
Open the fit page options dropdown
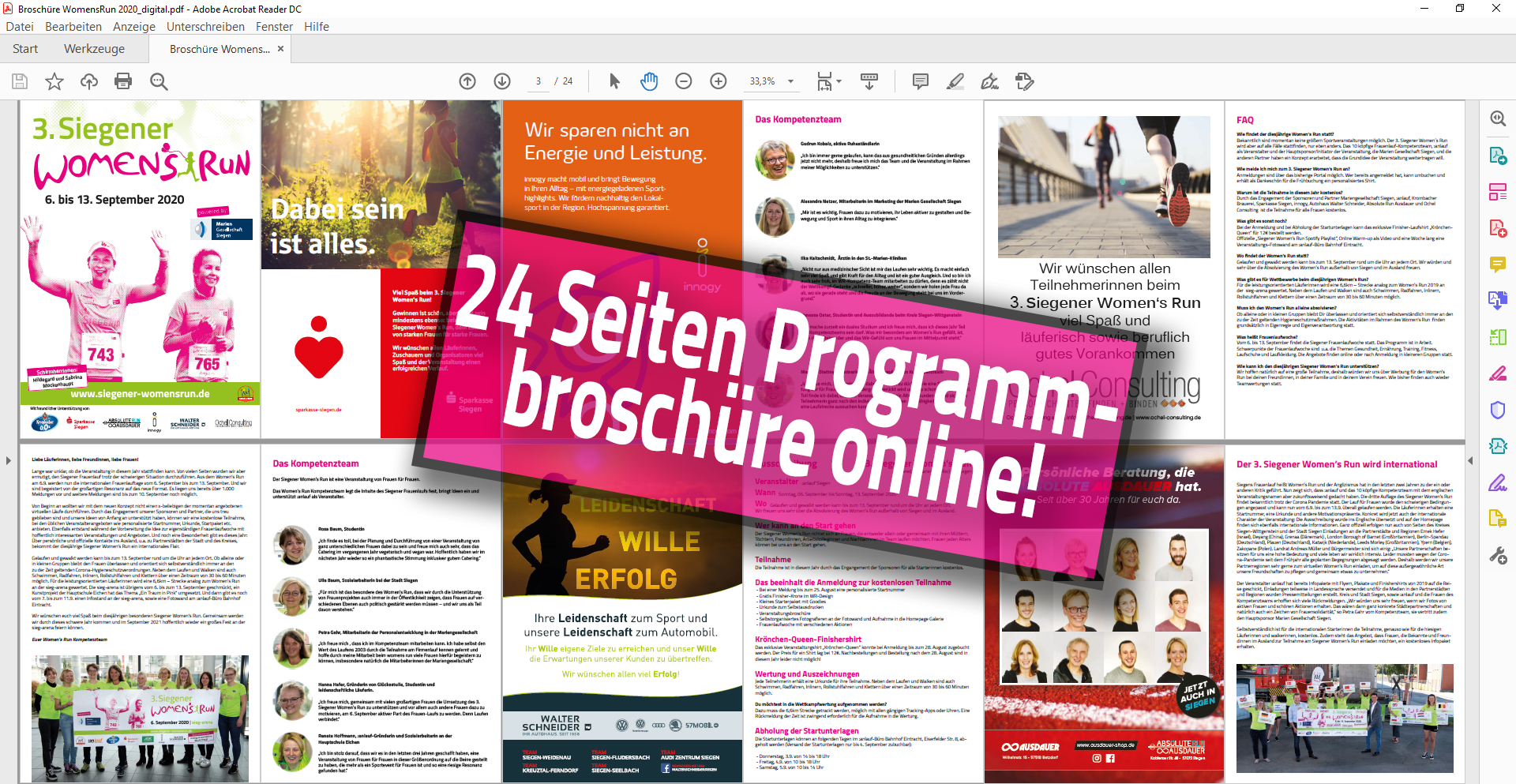click(829, 81)
